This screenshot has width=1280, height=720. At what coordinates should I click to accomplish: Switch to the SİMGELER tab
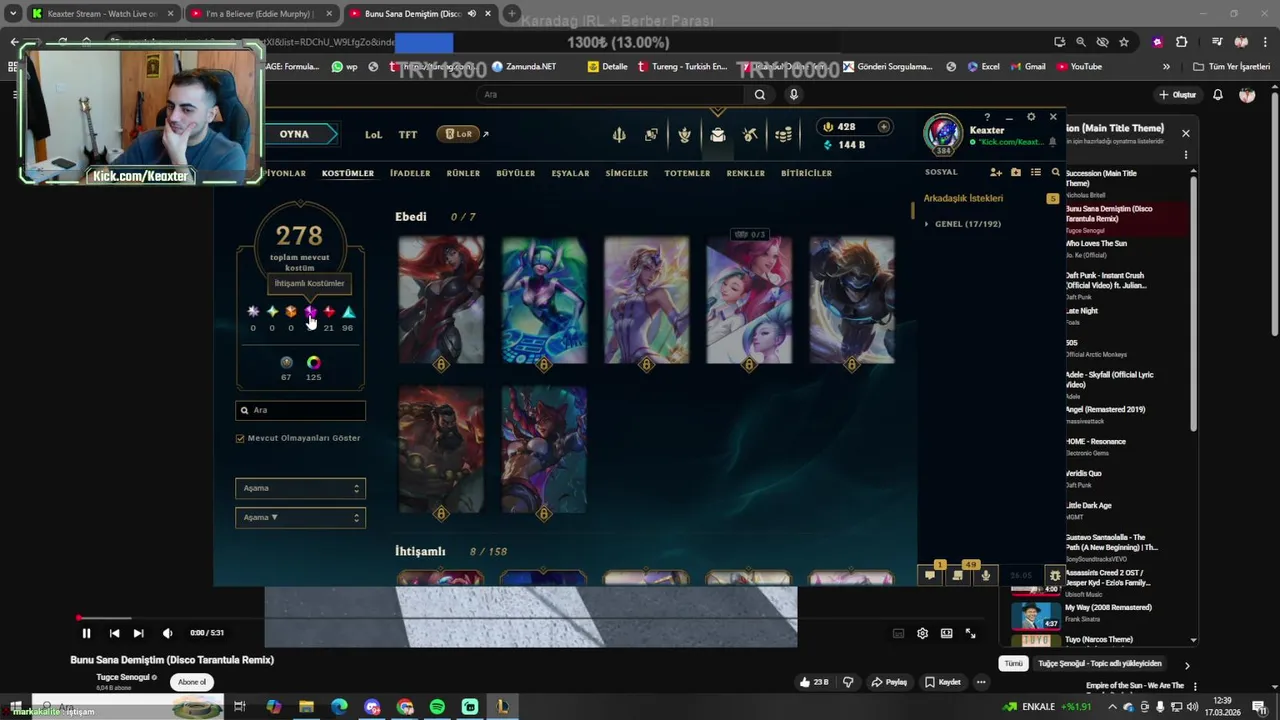(627, 173)
